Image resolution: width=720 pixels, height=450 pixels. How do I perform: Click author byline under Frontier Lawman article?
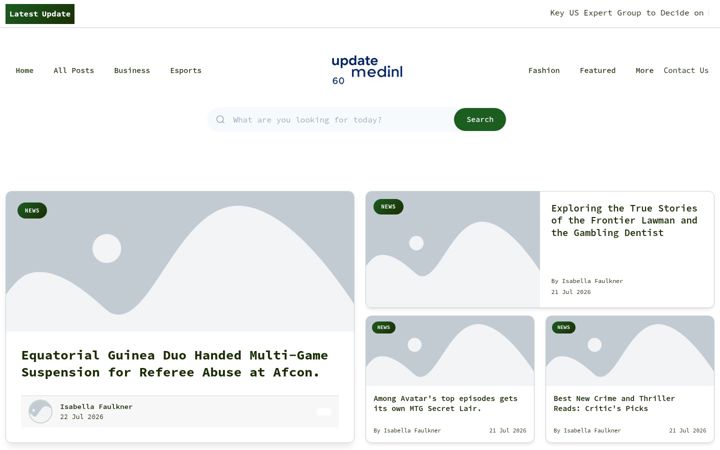587,281
